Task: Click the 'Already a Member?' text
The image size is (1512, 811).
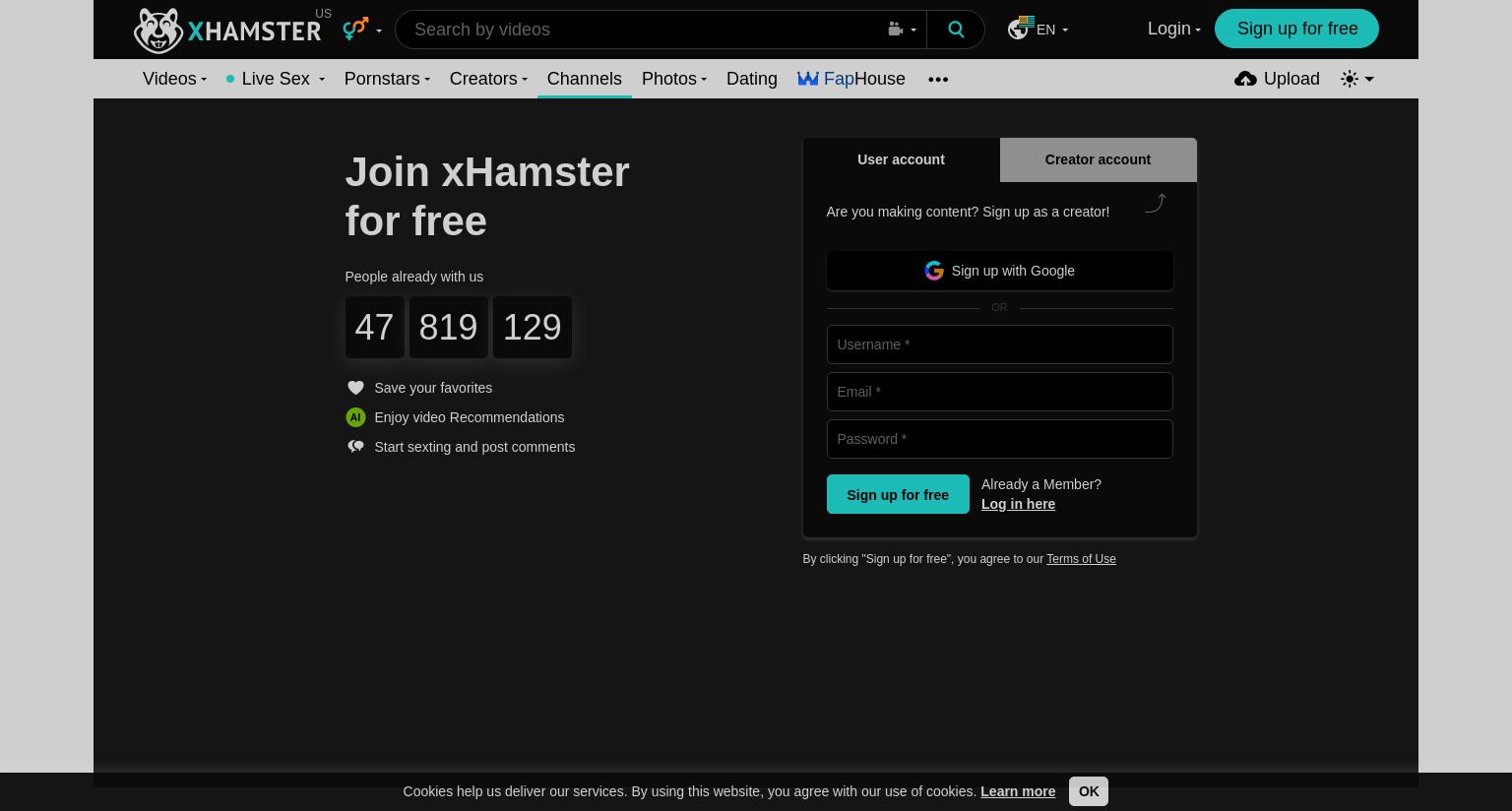Action: 1041,484
